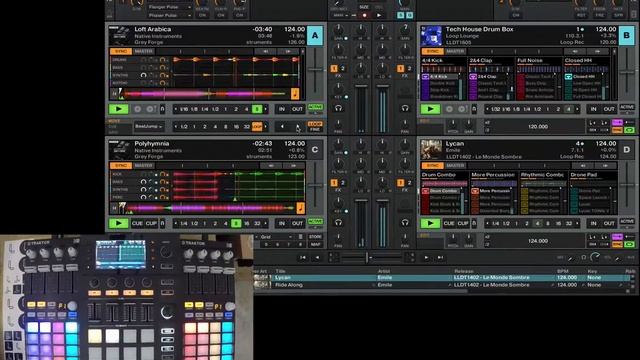
Task: Assign FX unit 2 to channel B
Action: tap(409, 69)
